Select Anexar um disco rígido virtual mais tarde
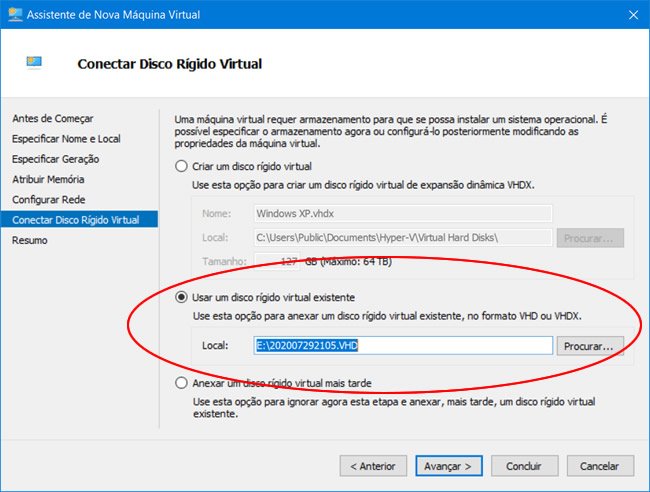The image size is (650, 492). point(181,382)
